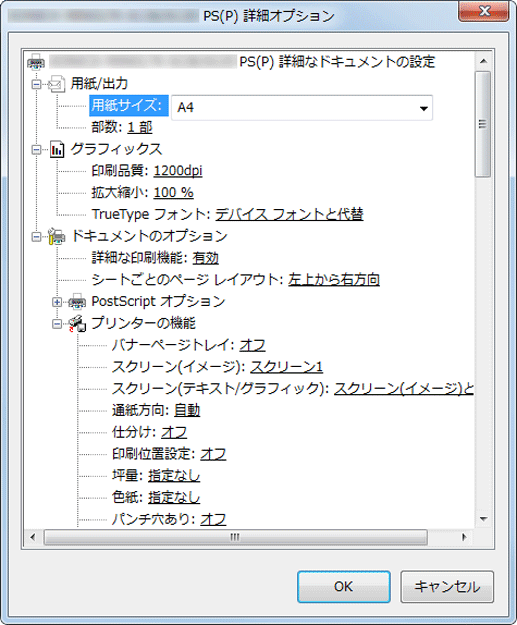Viewport: 517px width, 625px height.
Task: Click 詳細な印刷機能 value 有効
Action: click(x=206, y=258)
